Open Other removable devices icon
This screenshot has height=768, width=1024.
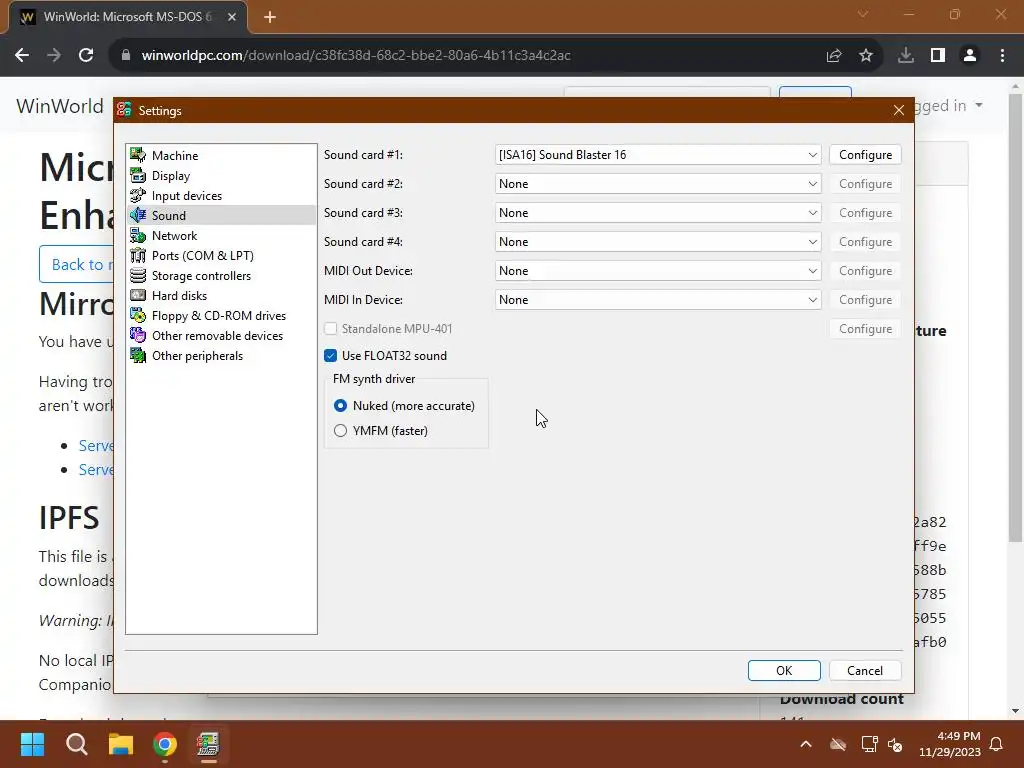point(138,335)
